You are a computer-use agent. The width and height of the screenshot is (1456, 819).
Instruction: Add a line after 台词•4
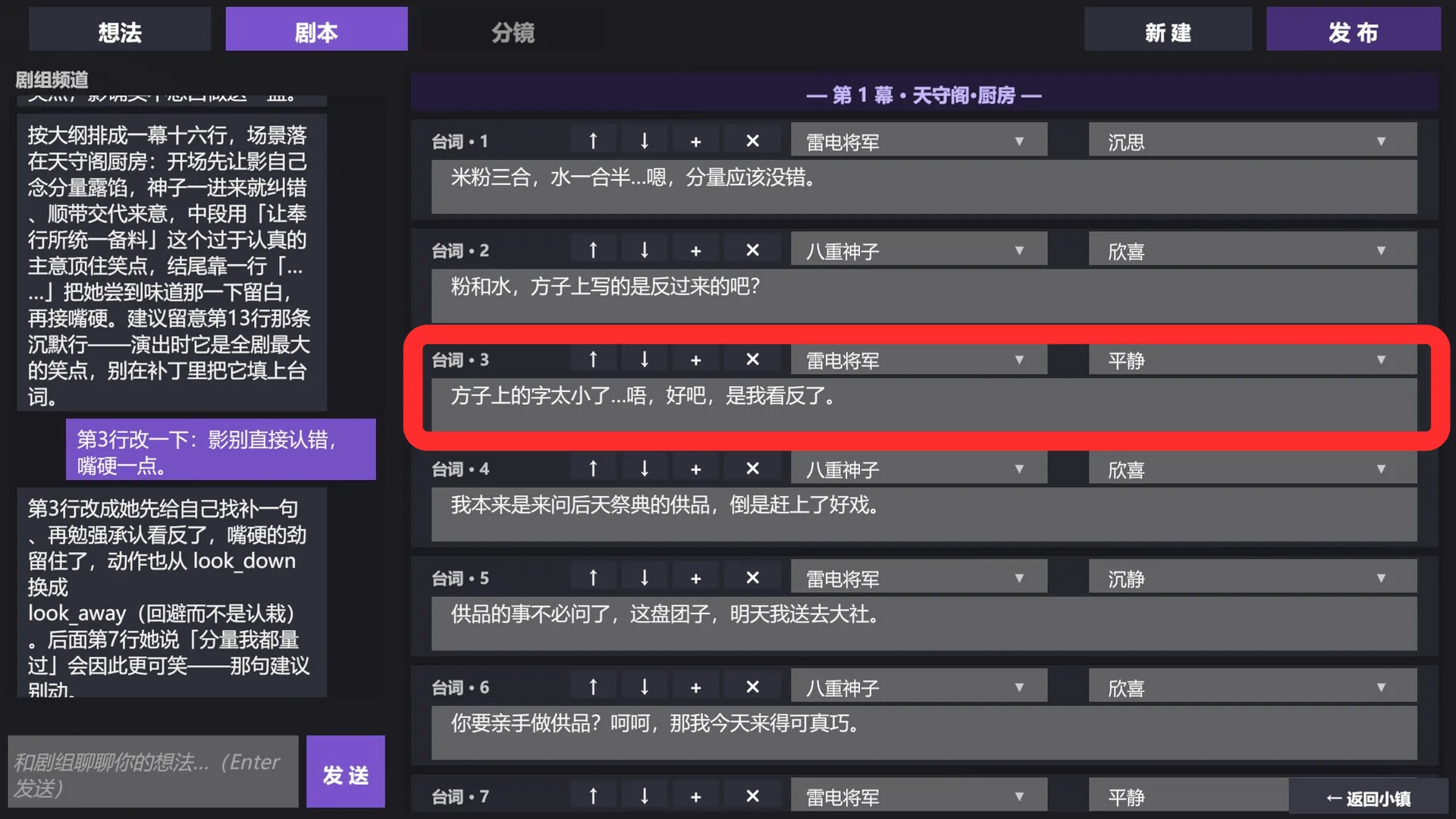point(695,469)
